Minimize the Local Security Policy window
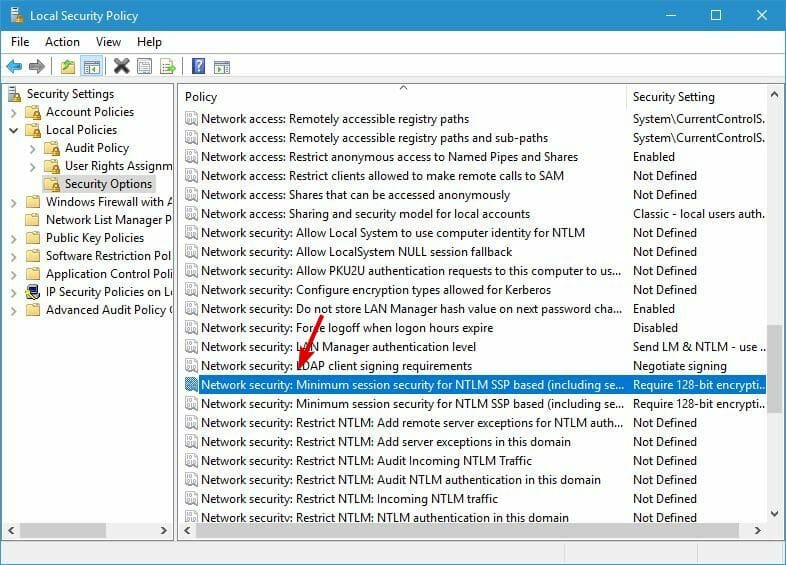Image resolution: width=786 pixels, height=565 pixels. tap(671, 15)
